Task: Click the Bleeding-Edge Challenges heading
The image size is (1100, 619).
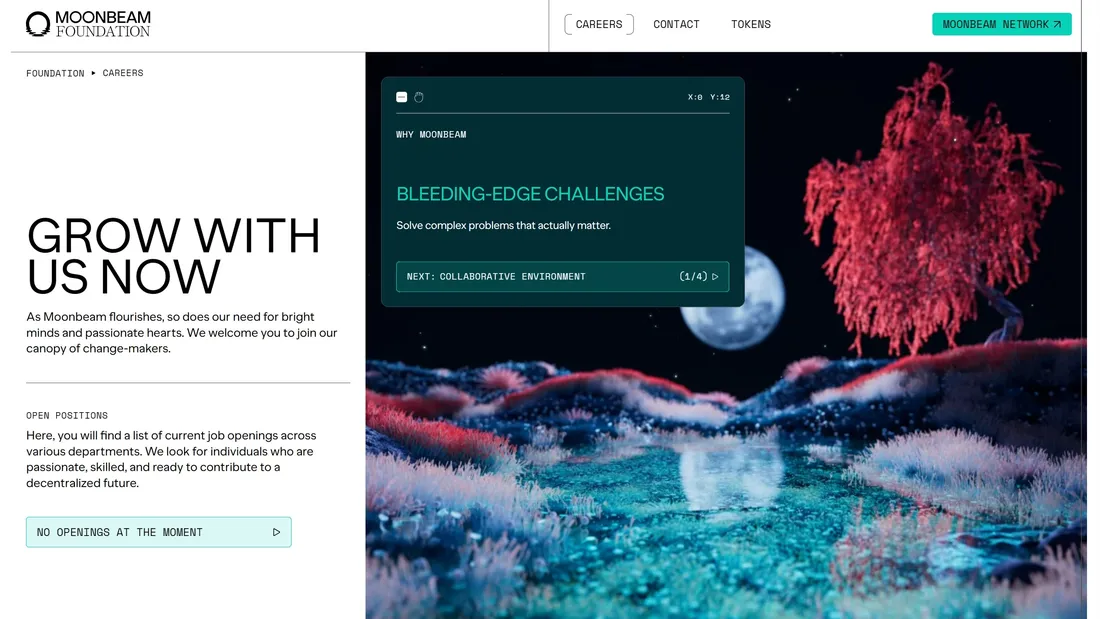Action: click(530, 194)
